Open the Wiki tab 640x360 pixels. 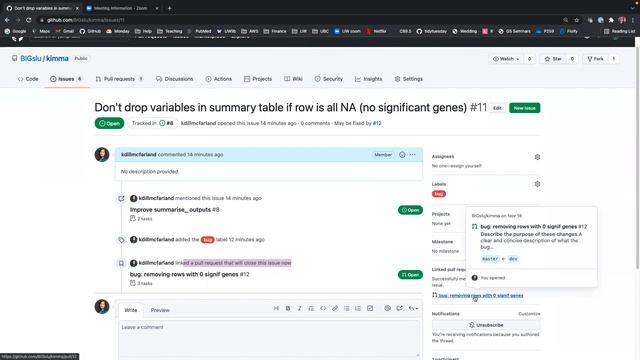(293, 79)
